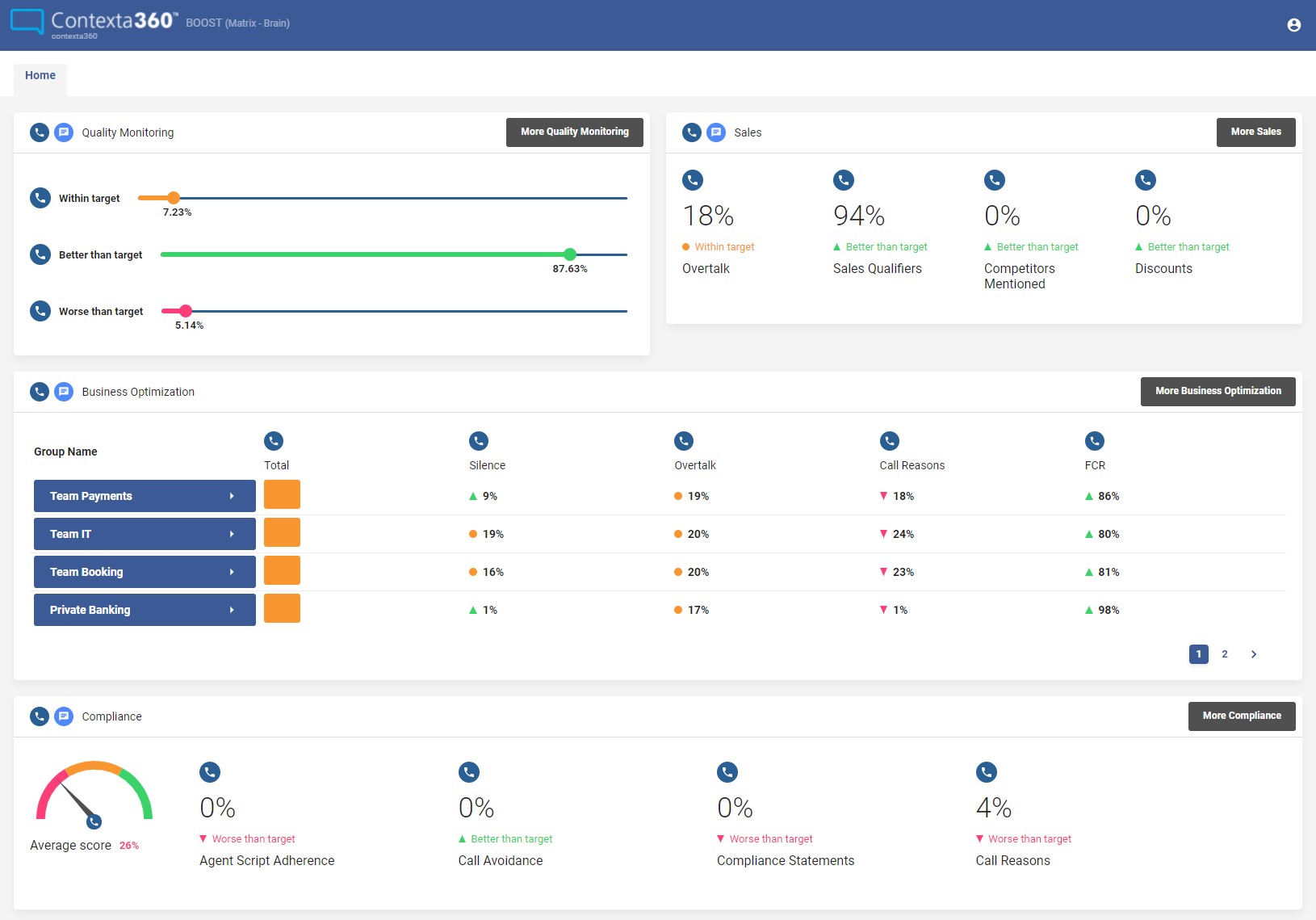Viewport: 1316px width, 920px height.
Task: Click the phone icon above FCR column
Action: point(1095,441)
